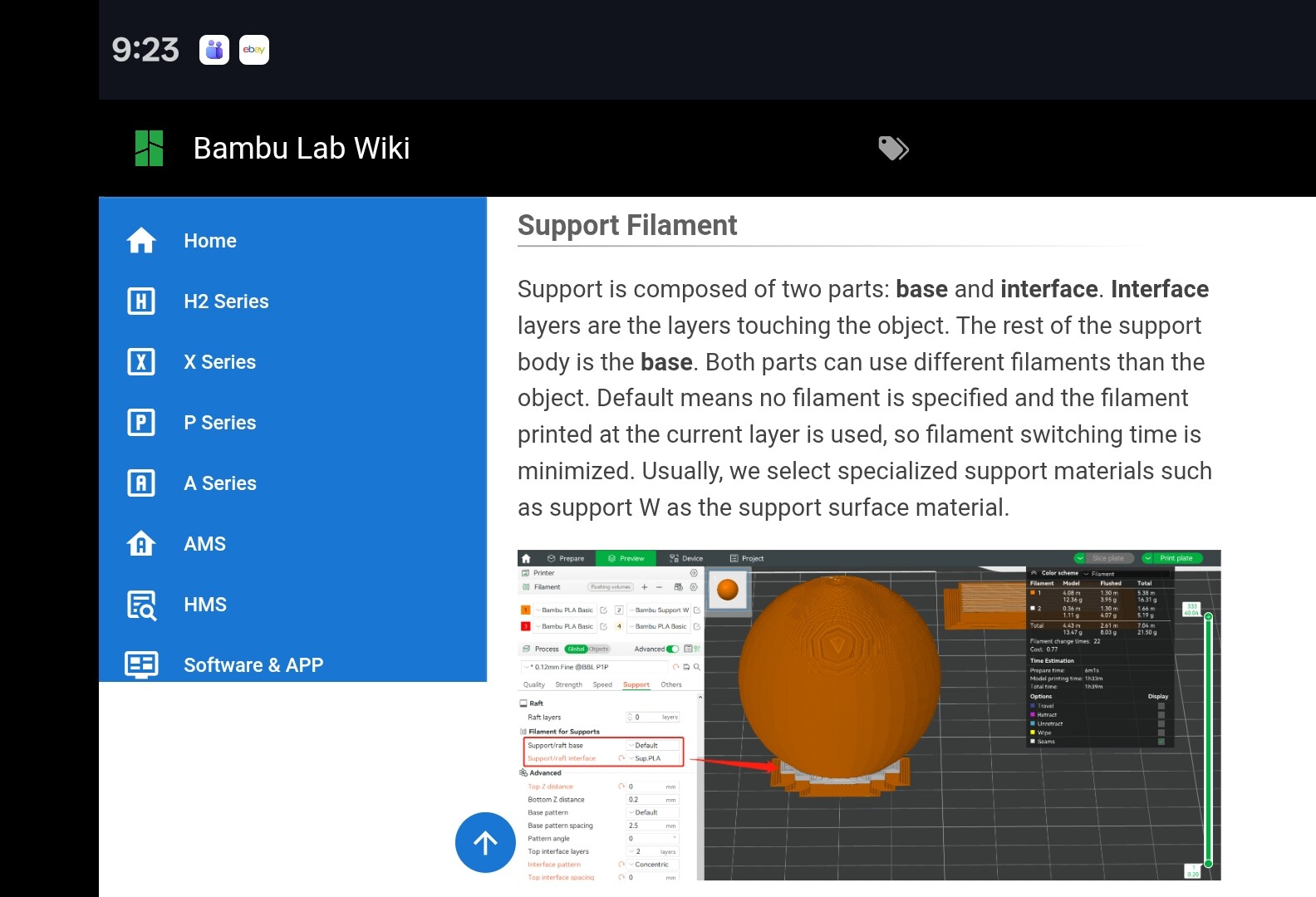Tap the "9:23" clock in status bar
The image size is (1316, 897).
[x=145, y=50]
